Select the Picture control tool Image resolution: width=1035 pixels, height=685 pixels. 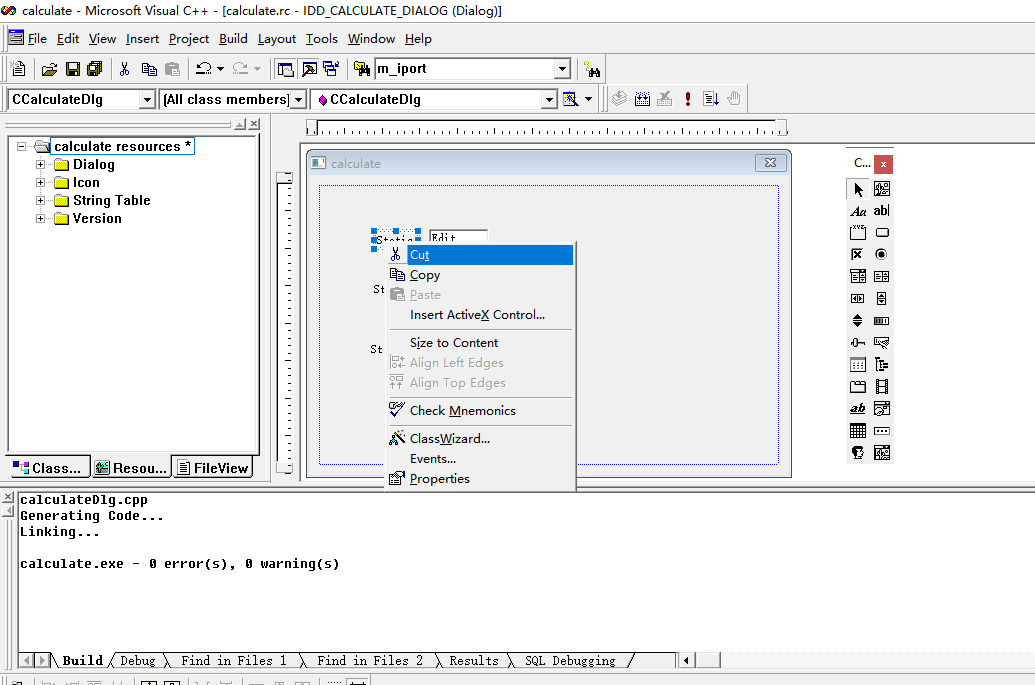coord(882,188)
